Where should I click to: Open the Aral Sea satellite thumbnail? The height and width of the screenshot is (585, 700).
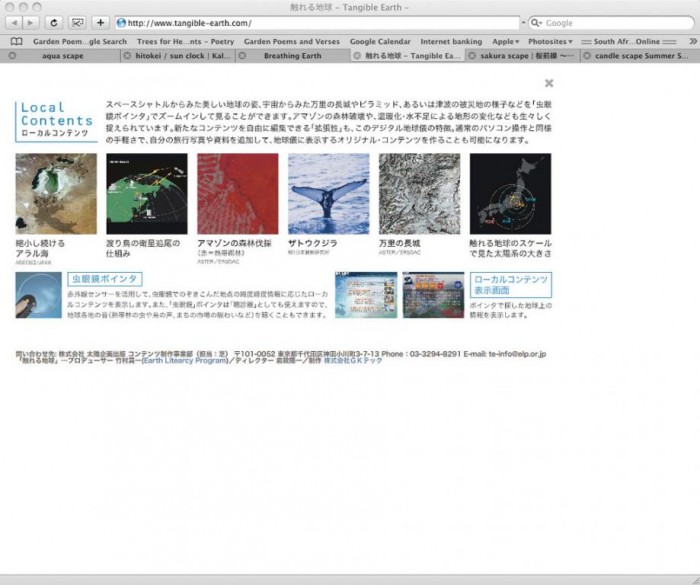[56, 194]
